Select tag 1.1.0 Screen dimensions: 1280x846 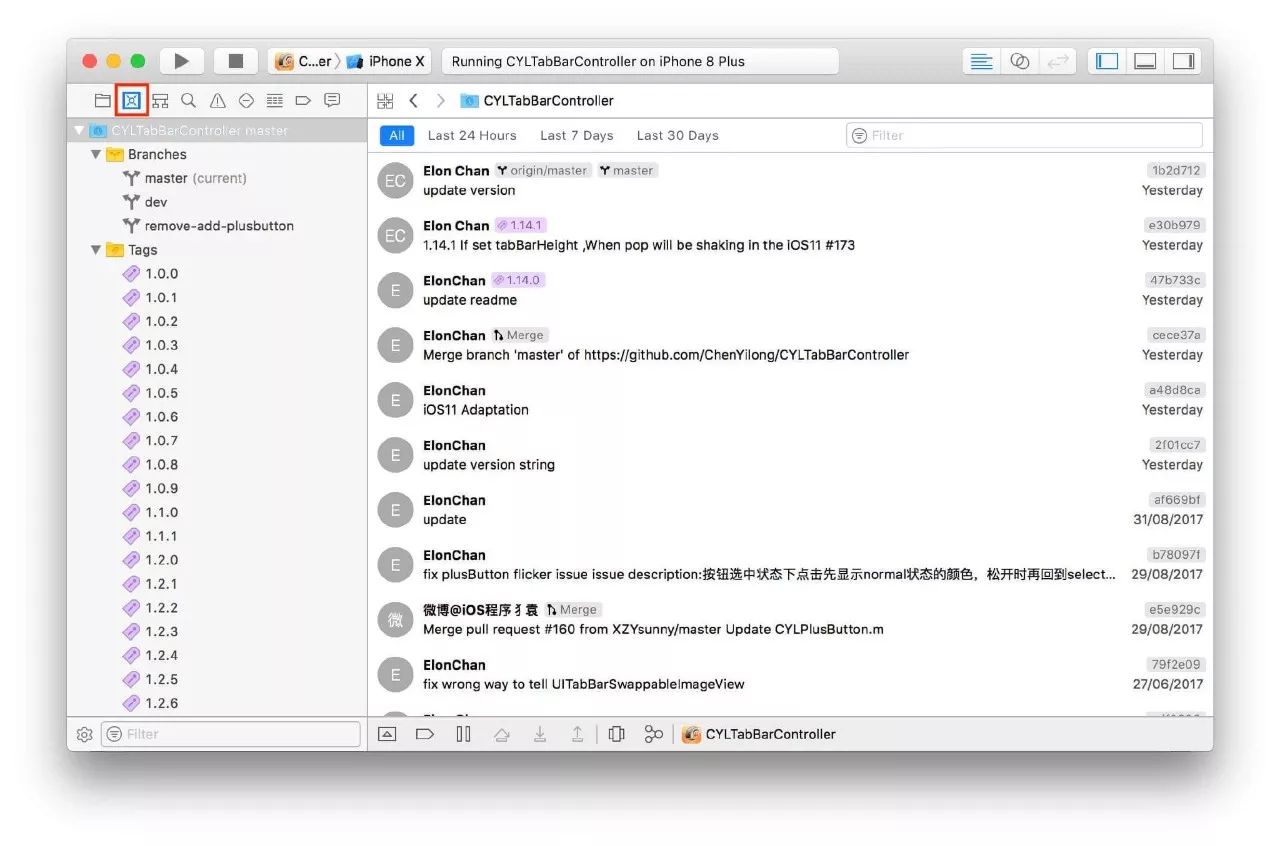(217, 512)
